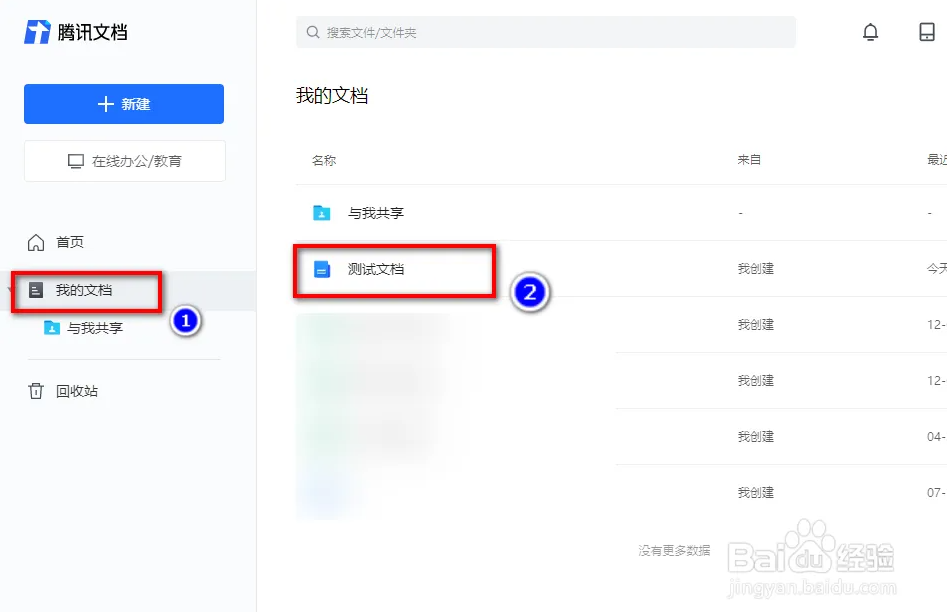947x612 pixels.
Task: Open the 回收站 trash icon
Action: coord(36,391)
